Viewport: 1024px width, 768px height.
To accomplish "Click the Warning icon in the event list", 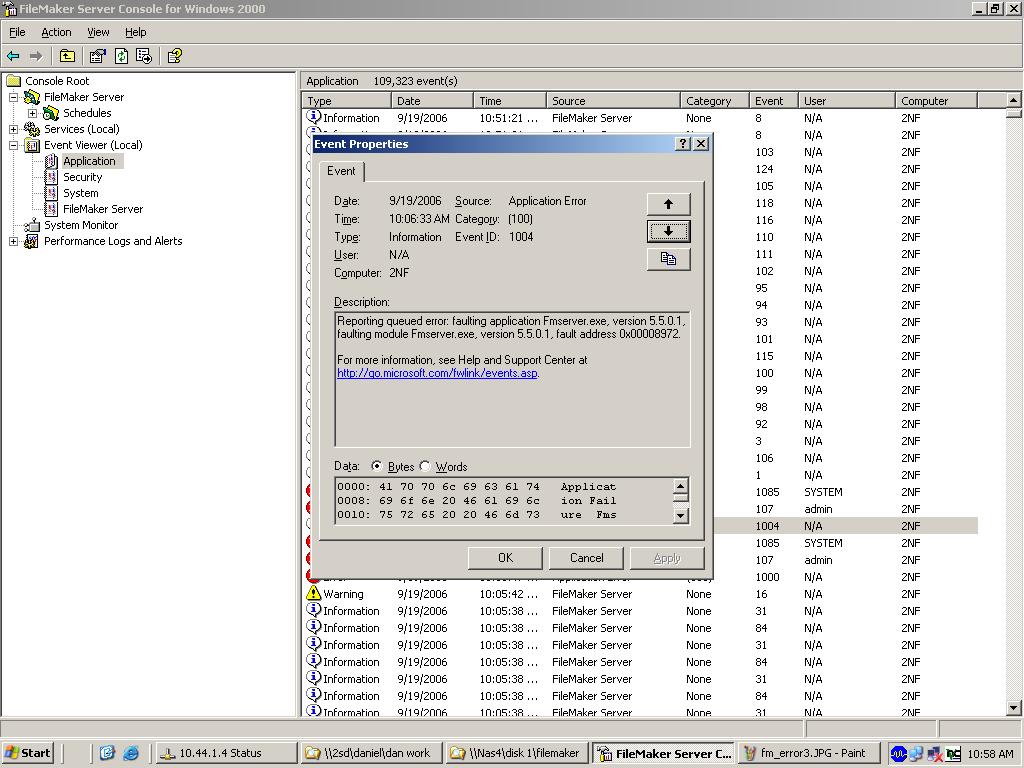I will pyautogui.click(x=313, y=593).
